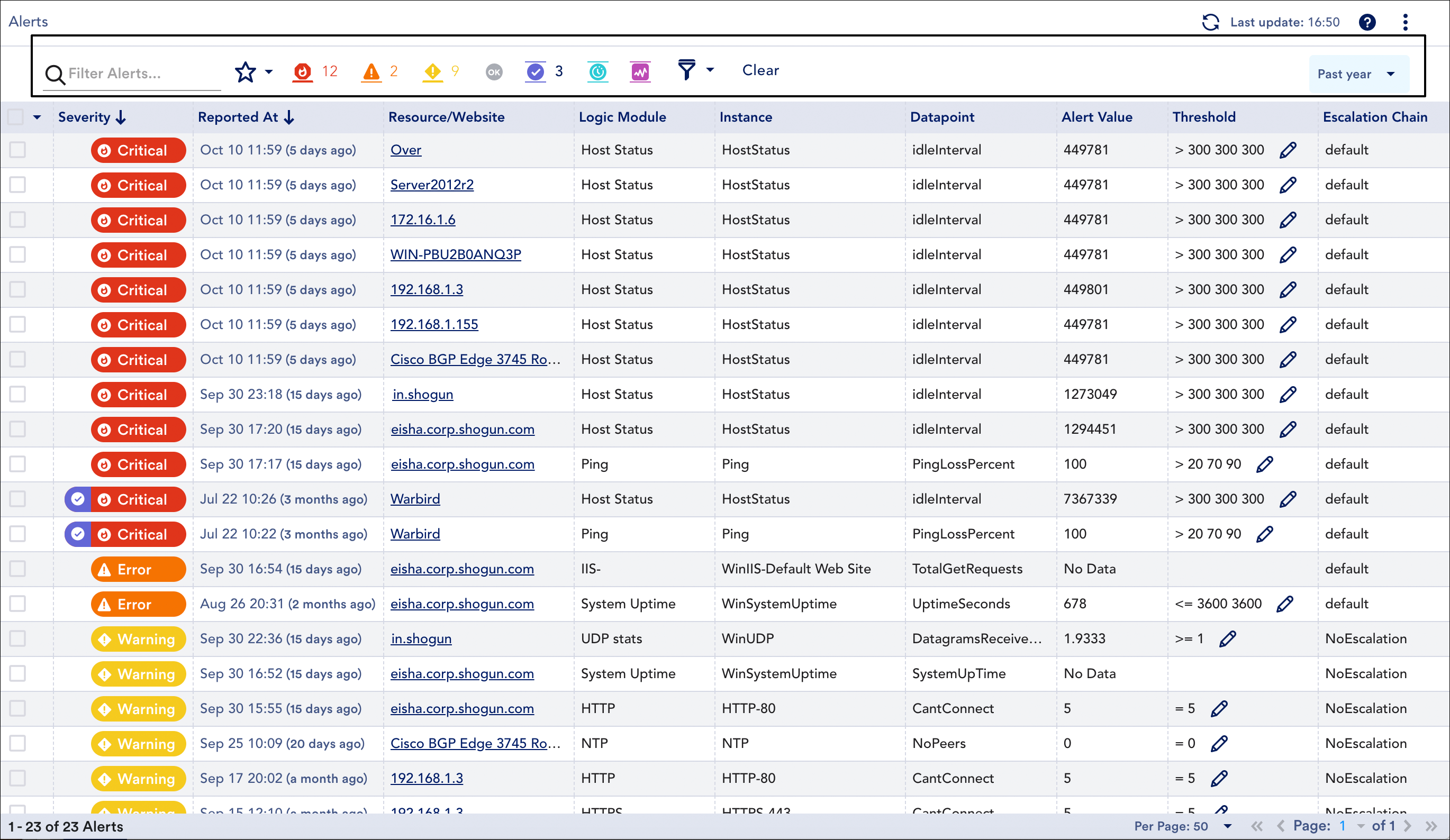The height and width of the screenshot is (840, 1450).
Task: Toggle the Error severity filter icon
Action: coord(371,72)
